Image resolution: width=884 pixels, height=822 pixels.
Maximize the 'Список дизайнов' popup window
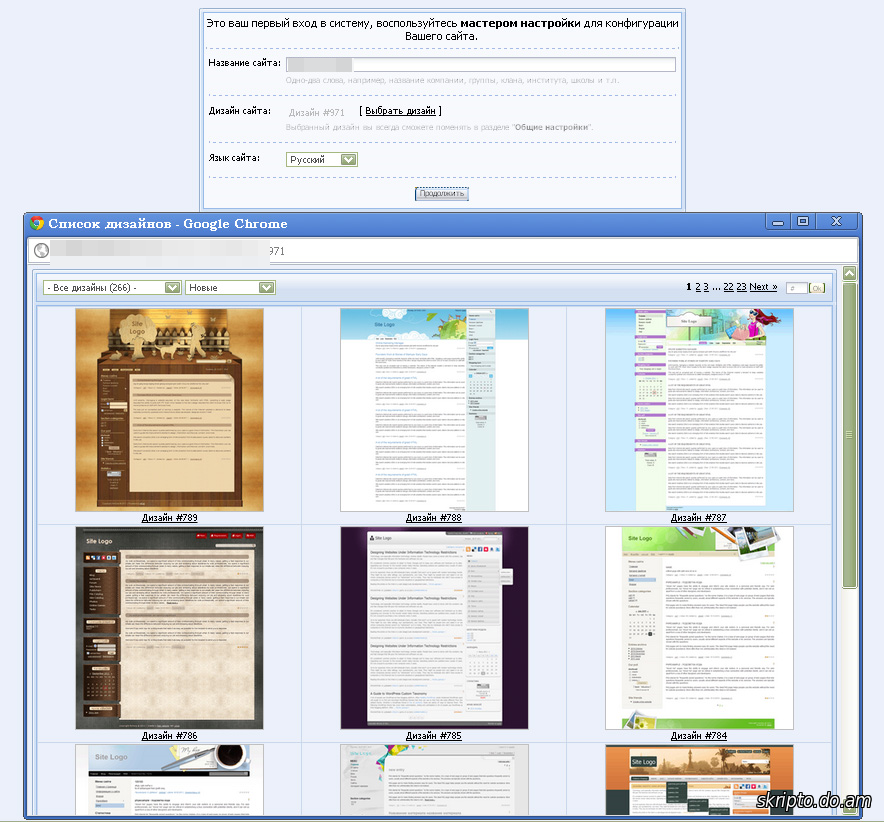[x=802, y=222]
